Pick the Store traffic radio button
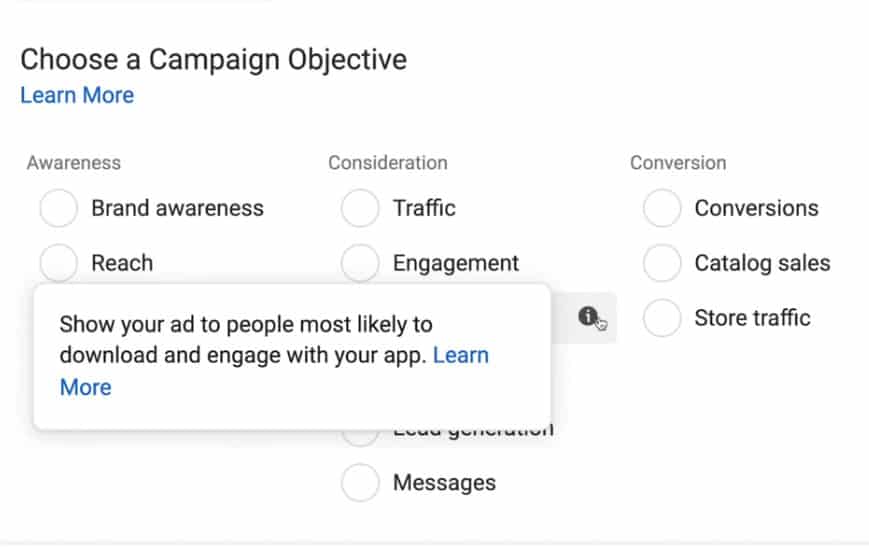This screenshot has width=869, height=548. 662,319
